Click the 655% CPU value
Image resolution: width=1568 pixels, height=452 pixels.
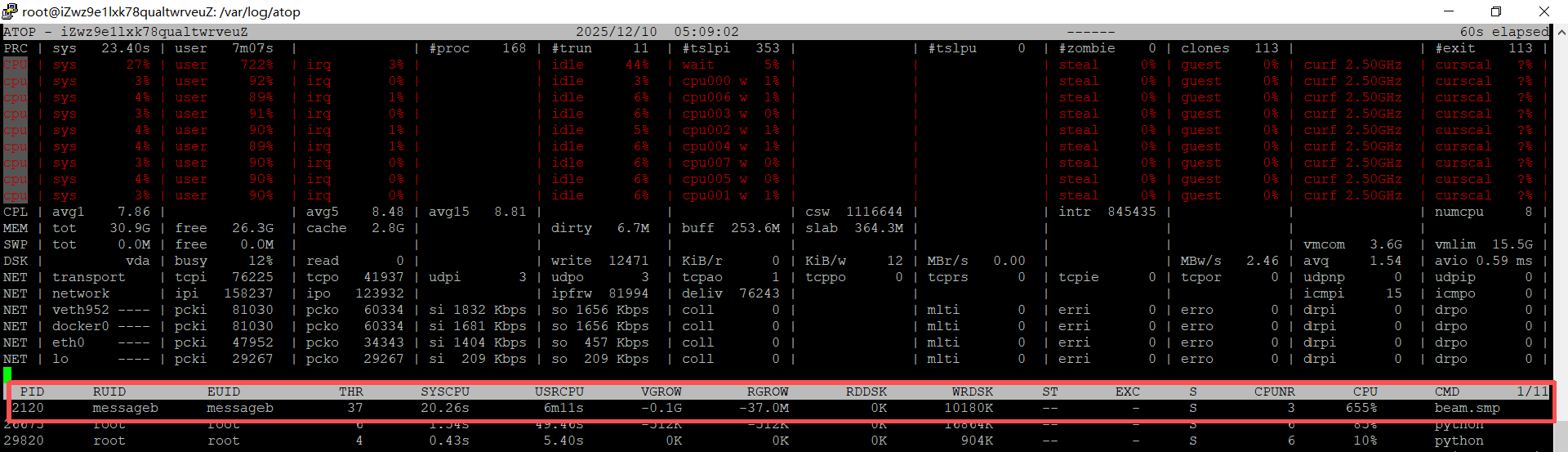click(x=1361, y=408)
